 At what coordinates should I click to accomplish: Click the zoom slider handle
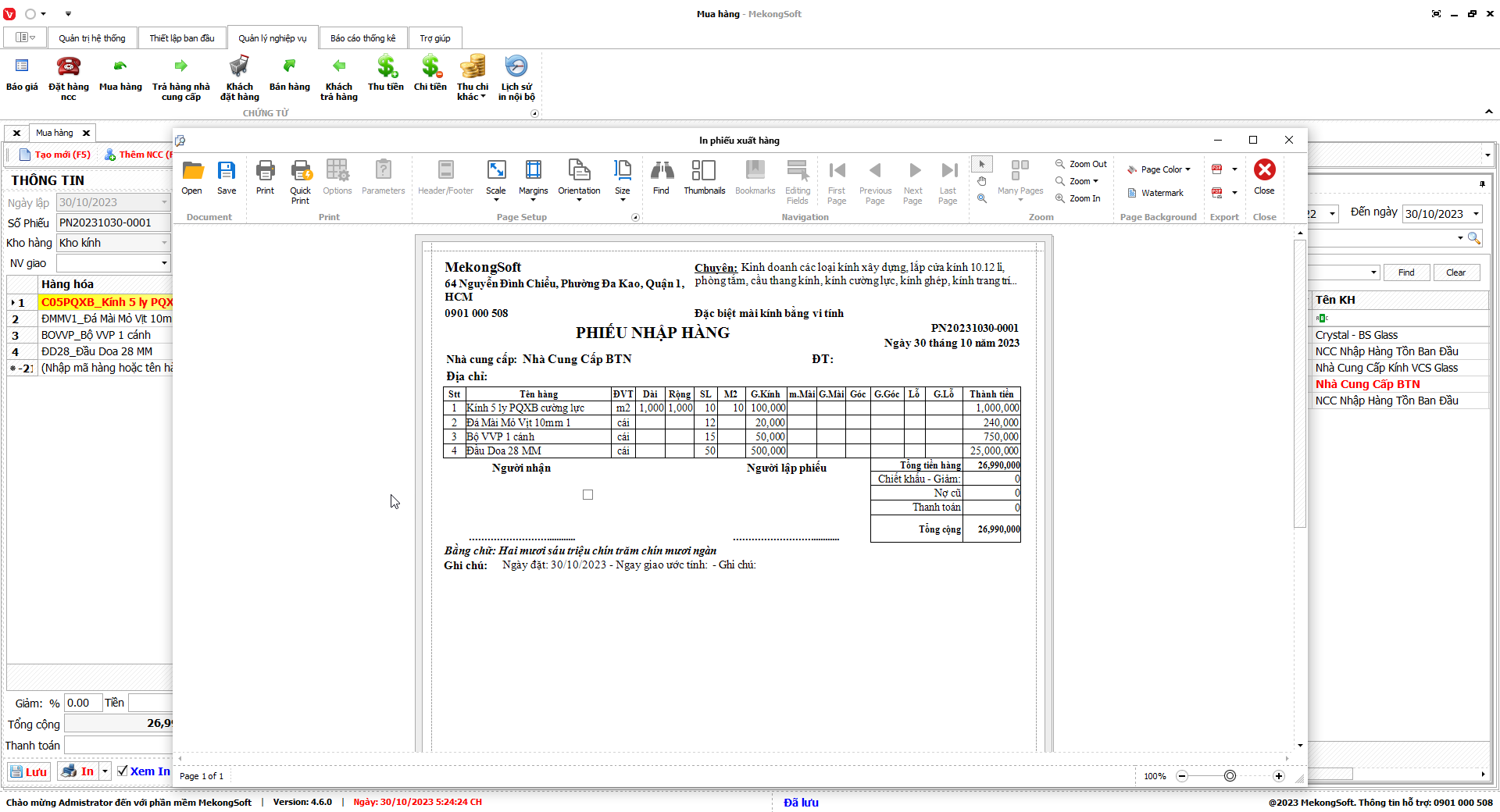pos(1230,776)
